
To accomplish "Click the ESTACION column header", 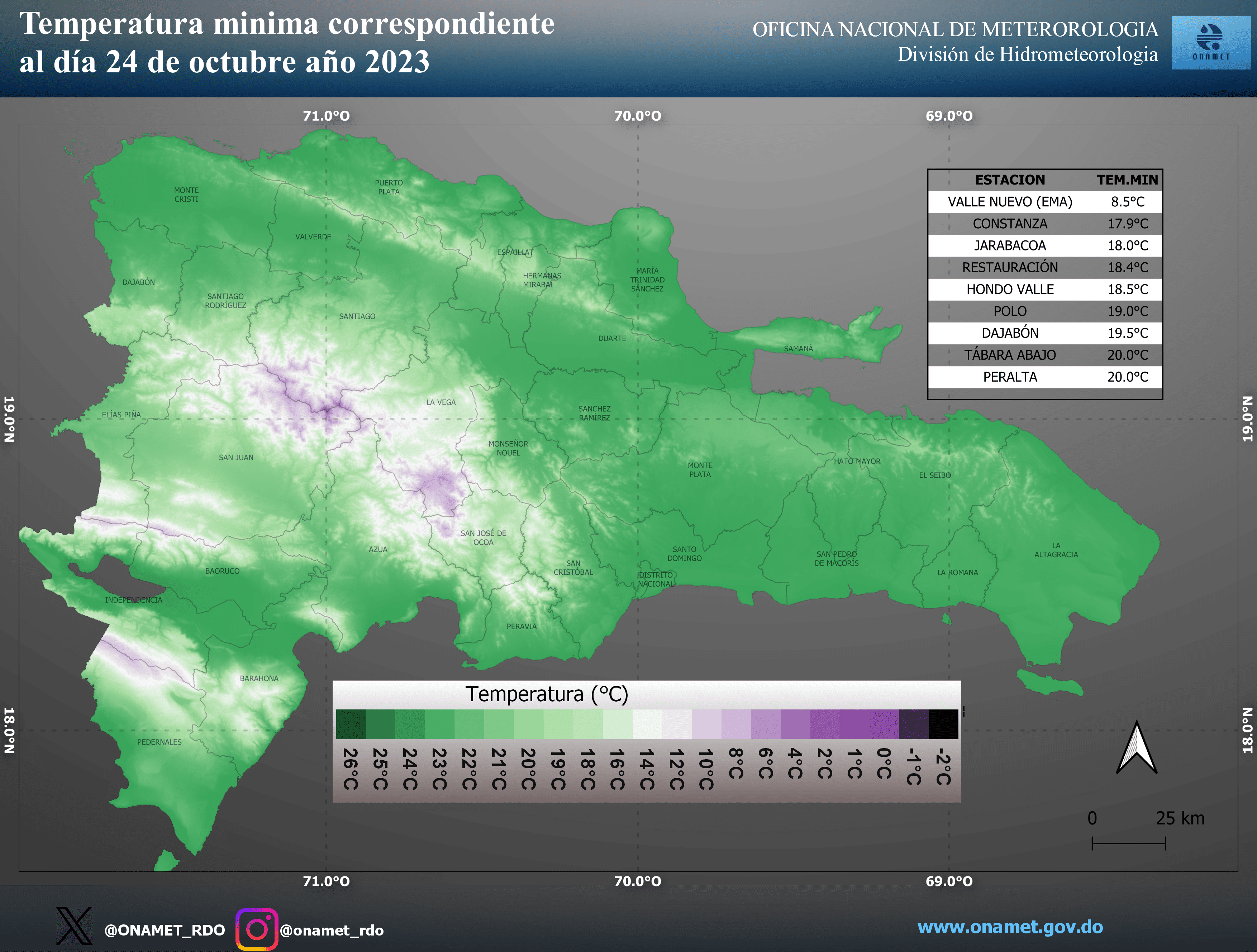I will click(x=1010, y=180).
